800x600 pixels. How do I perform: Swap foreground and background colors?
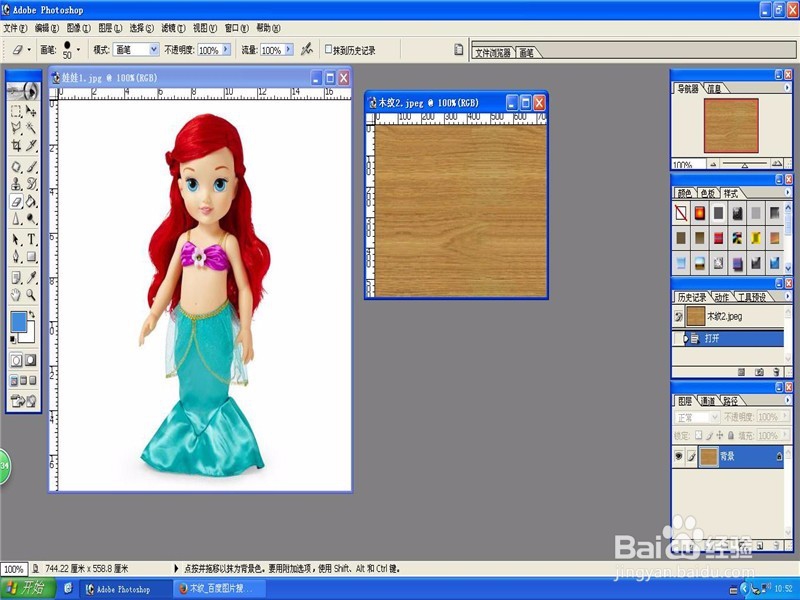point(32,314)
